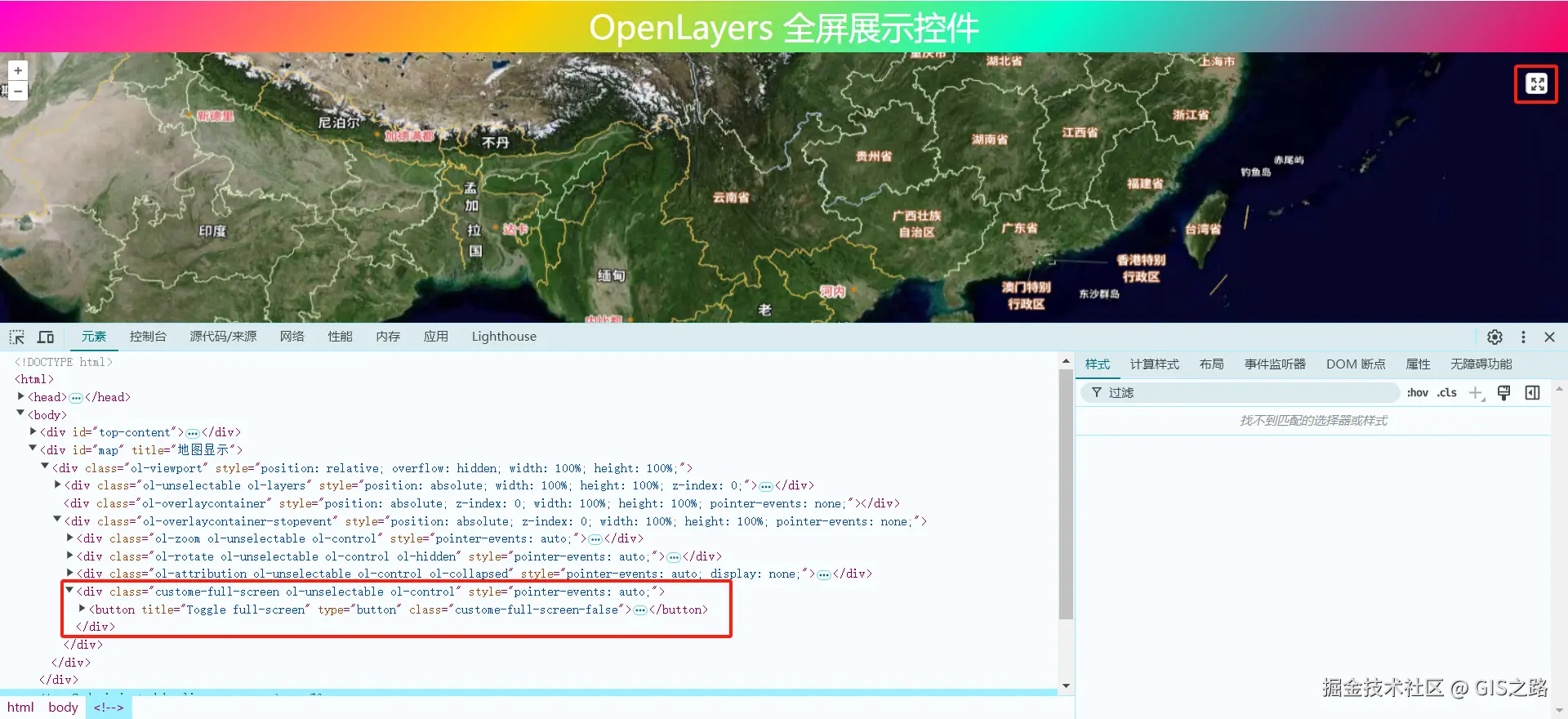Image resolution: width=1568 pixels, height=719 pixels.
Task: Open DevTools settings gear
Action: [x=1494, y=337]
